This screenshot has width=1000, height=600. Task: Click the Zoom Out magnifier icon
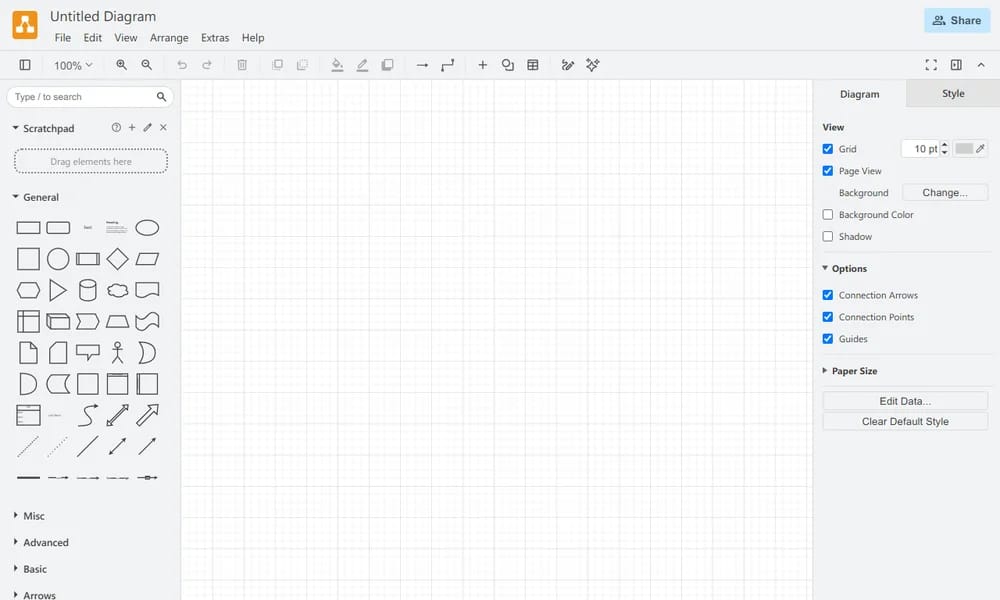147,65
